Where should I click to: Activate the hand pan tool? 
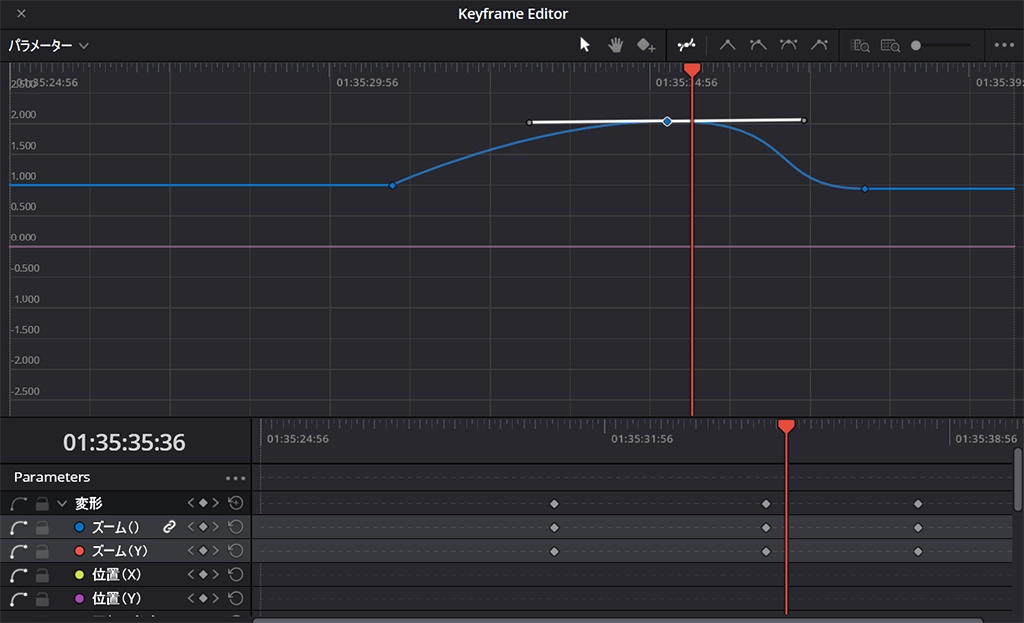coord(616,45)
